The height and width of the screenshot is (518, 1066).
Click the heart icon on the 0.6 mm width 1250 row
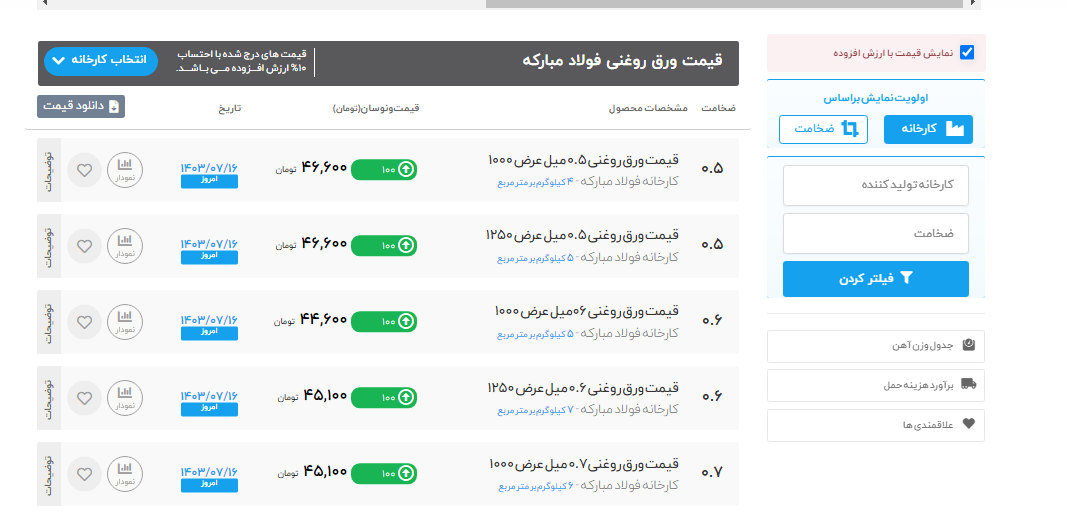pyautogui.click(x=84, y=398)
